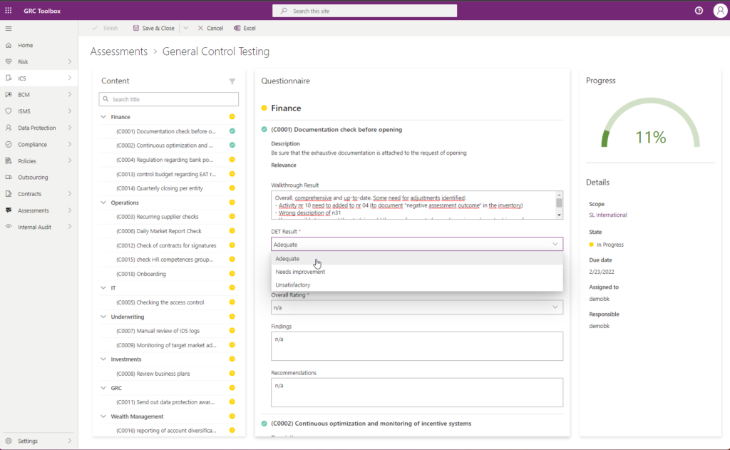730x450 pixels.
Task: Click the 11% progress gauge
Action: pos(650,123)
